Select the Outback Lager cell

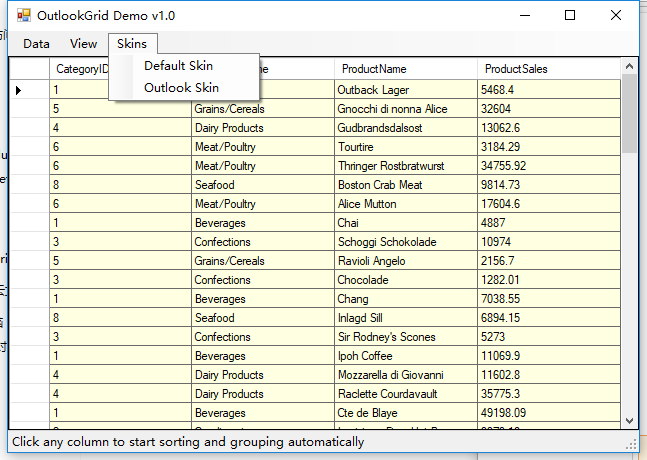pyautogui.click(x=406, y=90)
